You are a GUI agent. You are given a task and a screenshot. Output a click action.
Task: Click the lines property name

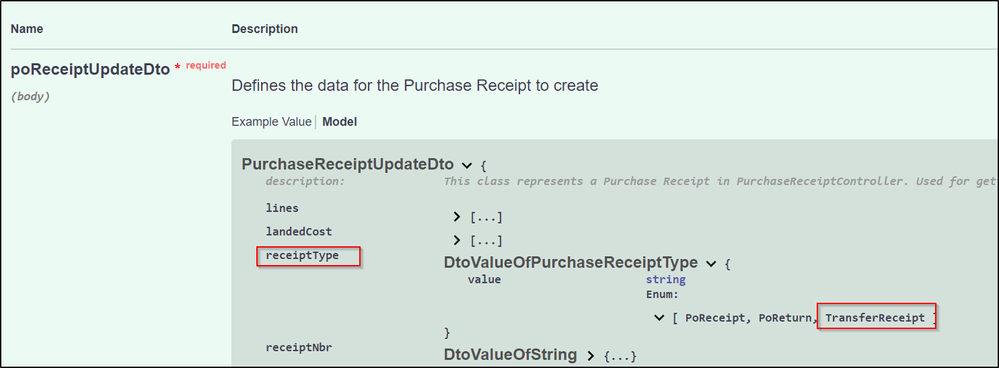pyautogui.click(x=282, y=208)
